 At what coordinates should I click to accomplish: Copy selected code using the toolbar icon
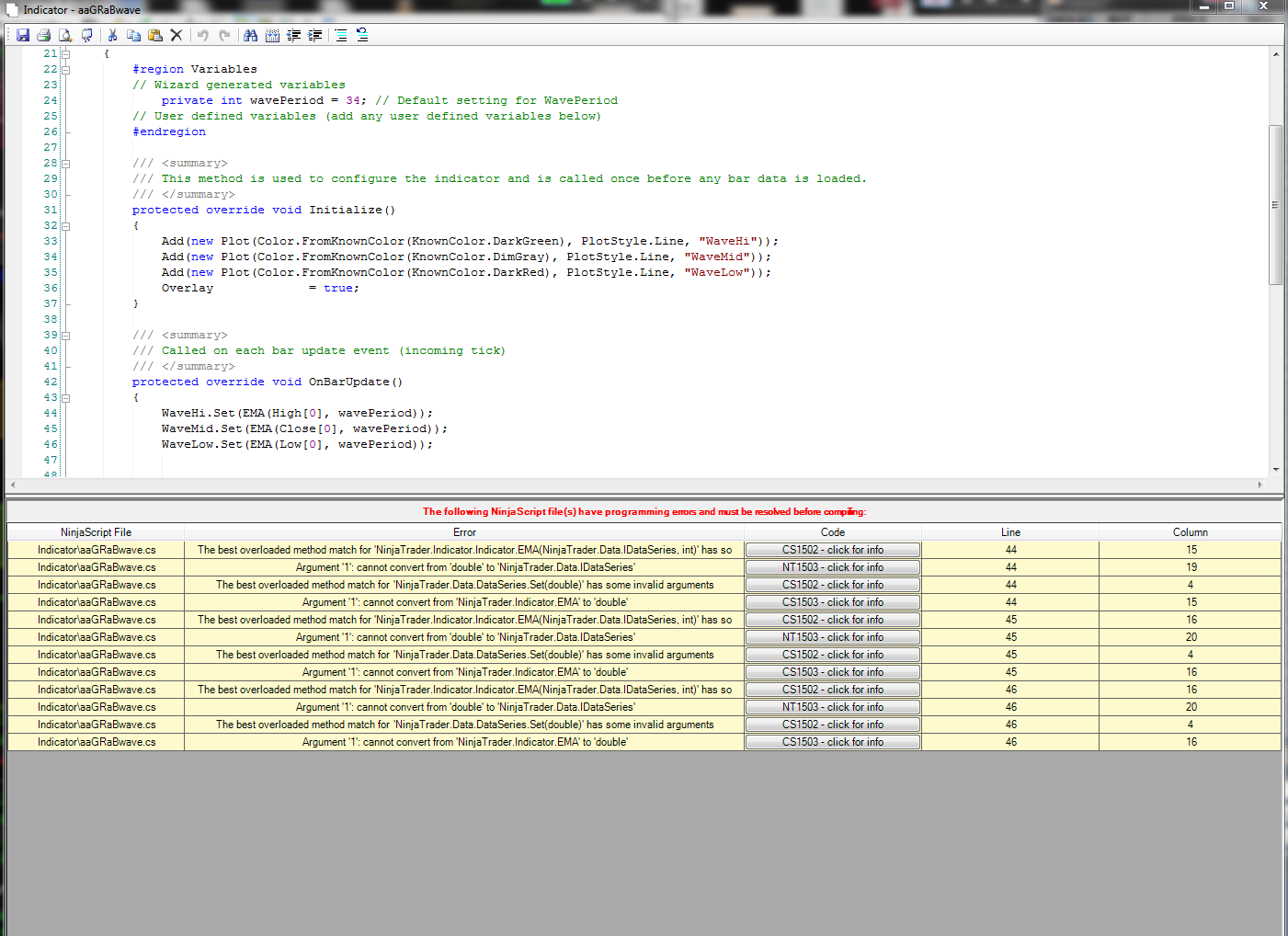pyautogui.click(x=133, y=35)
